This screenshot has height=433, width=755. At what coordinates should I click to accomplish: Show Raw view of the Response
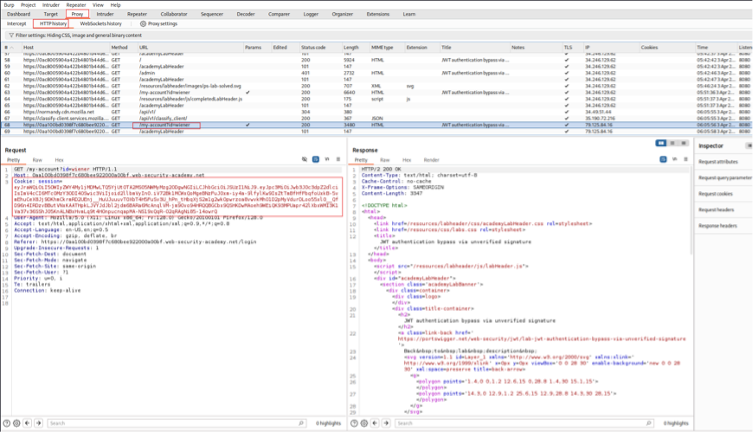[x=385, y=160]
